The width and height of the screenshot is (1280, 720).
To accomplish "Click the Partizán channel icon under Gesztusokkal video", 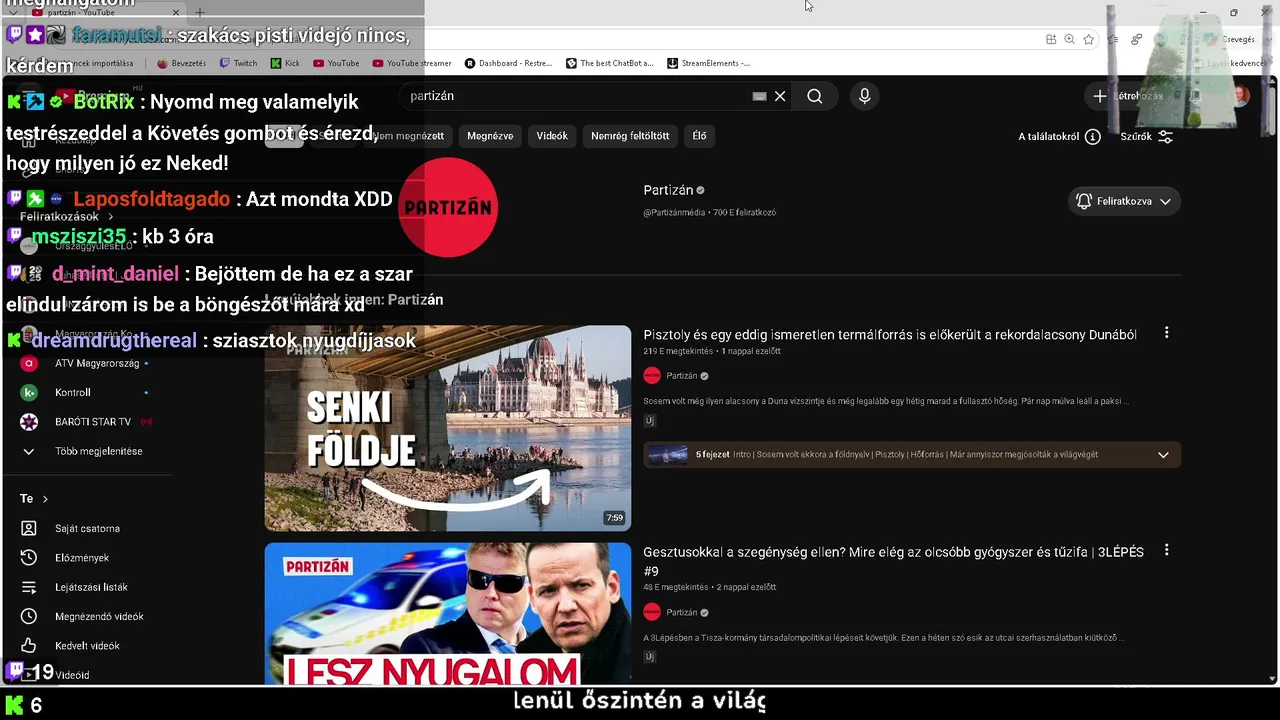I will point(652,612).
